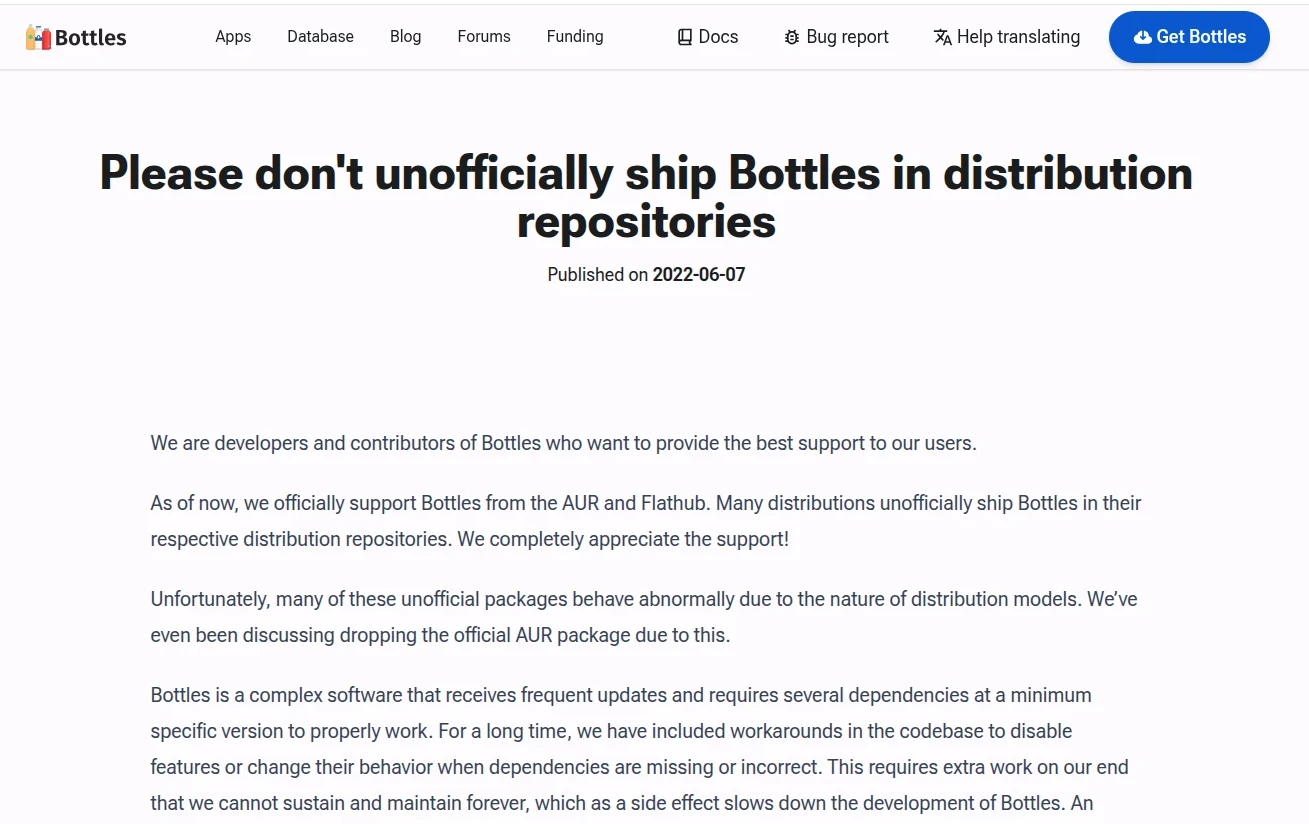Click the cloud download icon in Get Bottles
This screenshot has height=824, width=1309.
[1143, 38]
